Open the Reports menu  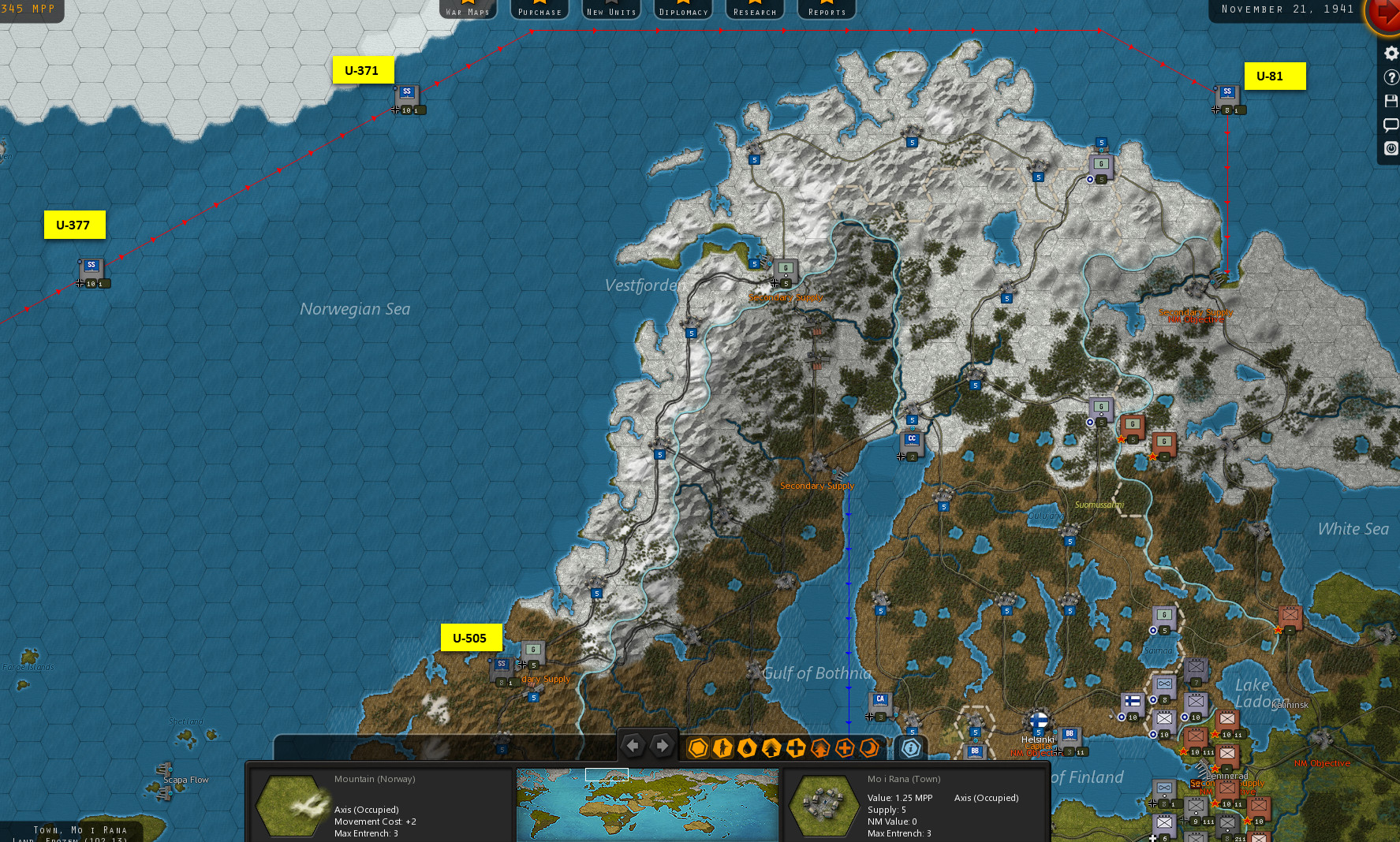click(x=827, y=9)
